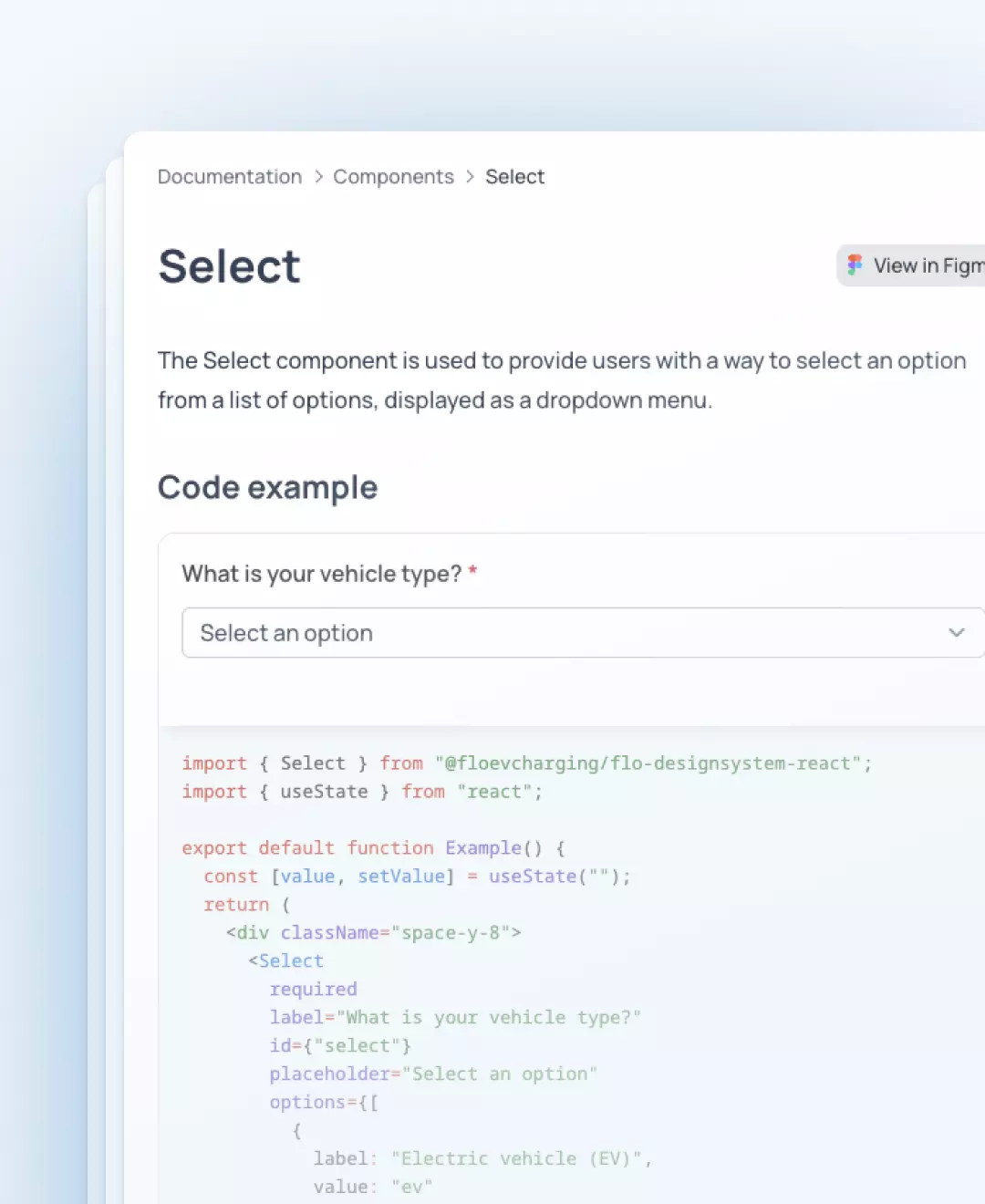Click the View in Figma button
The height and width of the screenshot is (1204, 985).
tap(911, 265)
